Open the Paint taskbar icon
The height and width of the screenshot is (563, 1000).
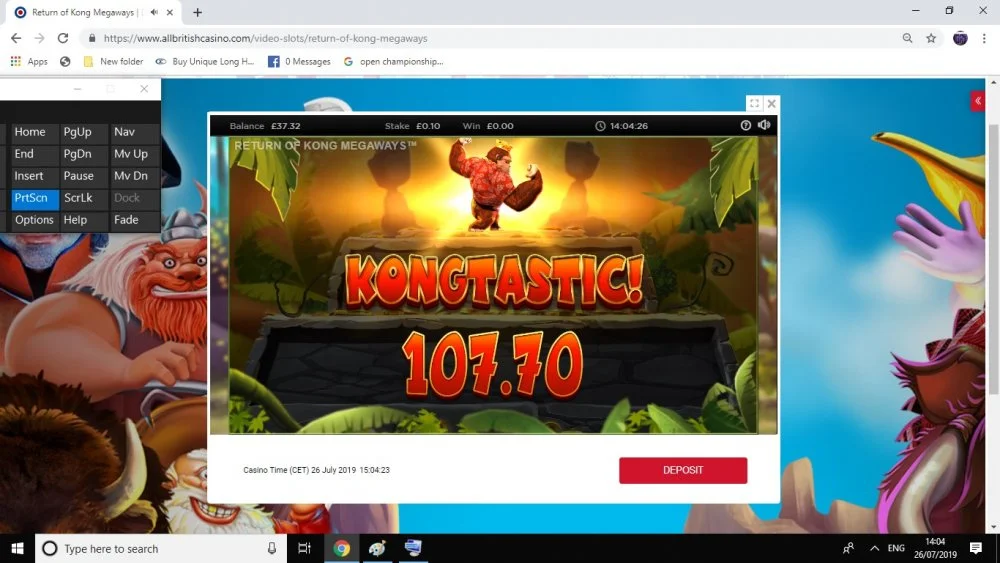pyautogui.click(x=378, y=548)
